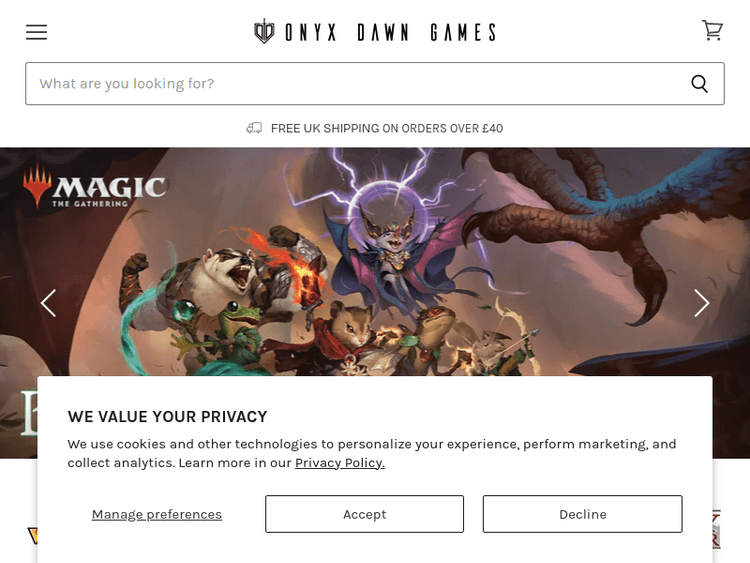
Task: Open the shopping cart
Action: tap(712, 30)
